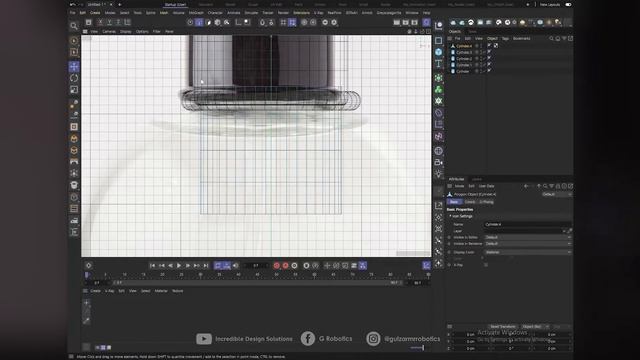Go to start of animation
The width and height of the screenshot is (640, 360).
point(152,266)
